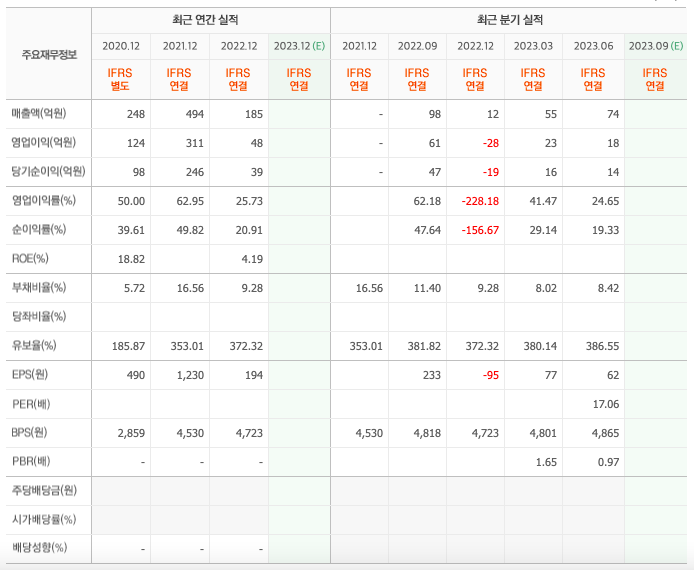The height and width of the screenshot is (570, 694).
Task: Click the 248 revenue value
Action: [136, 114]
